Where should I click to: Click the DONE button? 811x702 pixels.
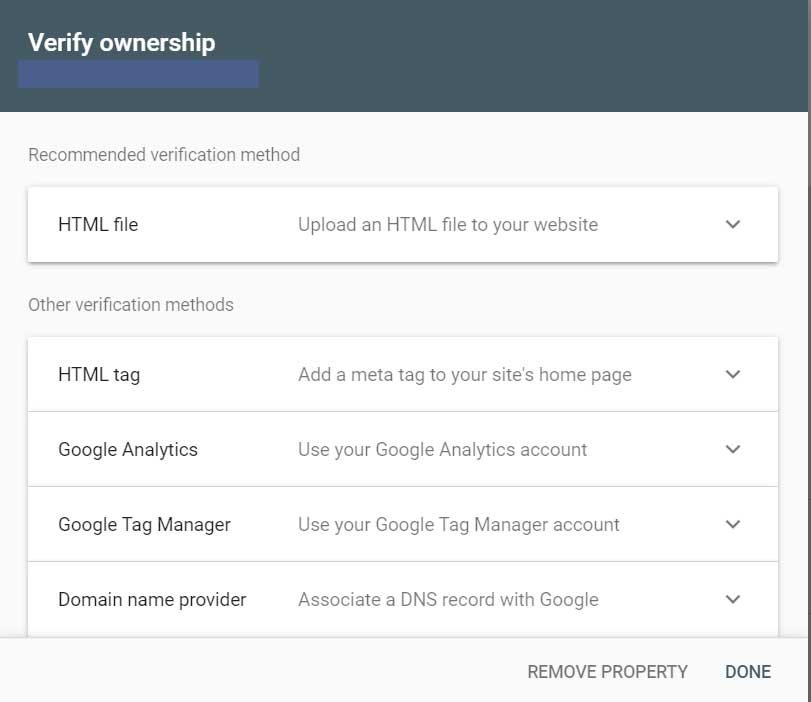748,671
